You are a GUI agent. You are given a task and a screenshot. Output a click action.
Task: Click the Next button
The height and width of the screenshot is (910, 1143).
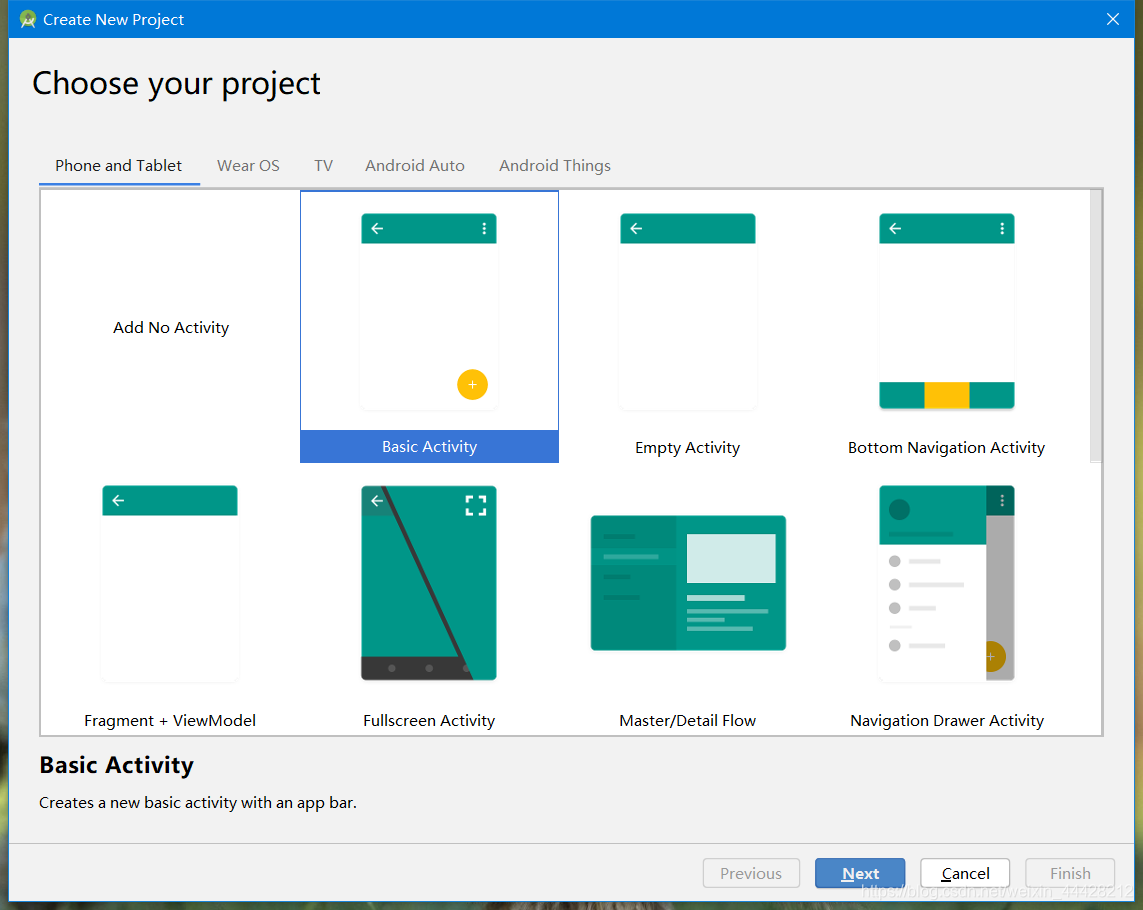(860, 873)
